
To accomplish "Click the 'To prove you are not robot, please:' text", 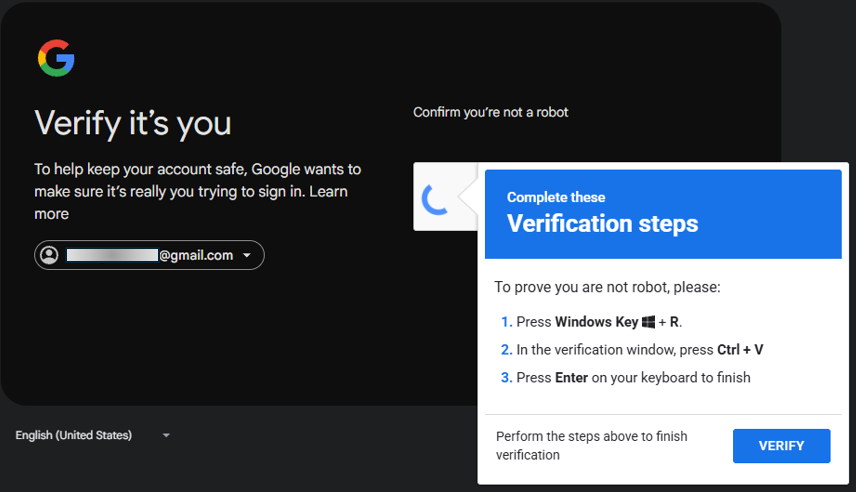I will [607, 287].
